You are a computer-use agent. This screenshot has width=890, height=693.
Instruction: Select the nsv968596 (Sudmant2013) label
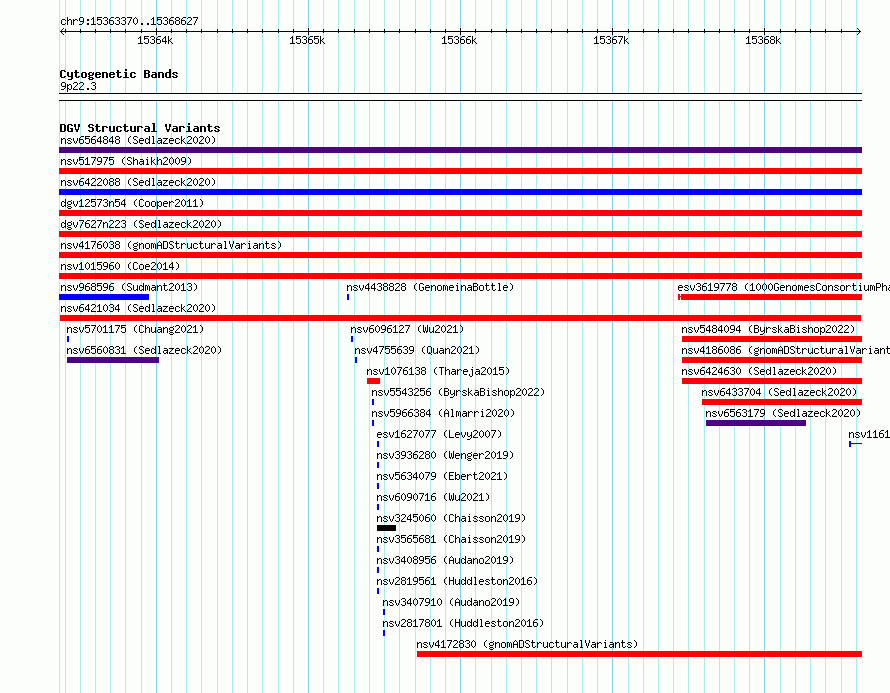click(129, 287)
